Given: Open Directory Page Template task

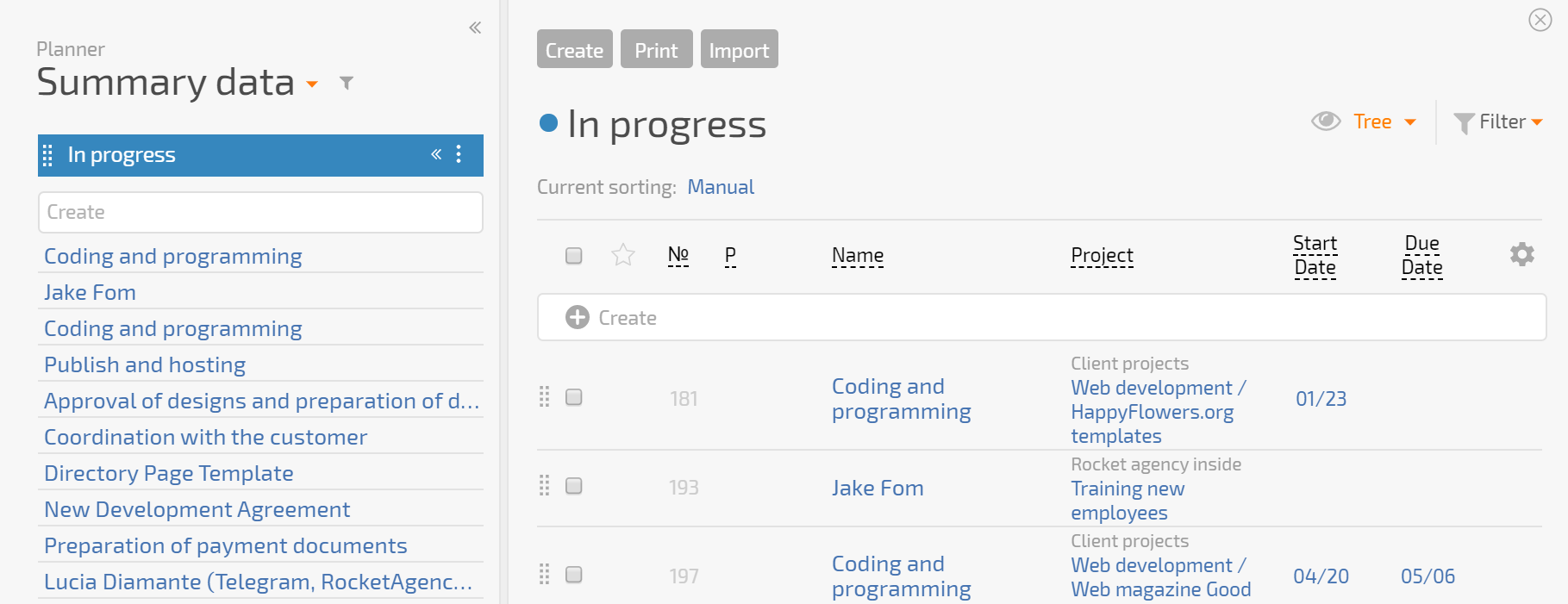Looking at the screenshot, I should pyautogui.click(x=168, y=473).
